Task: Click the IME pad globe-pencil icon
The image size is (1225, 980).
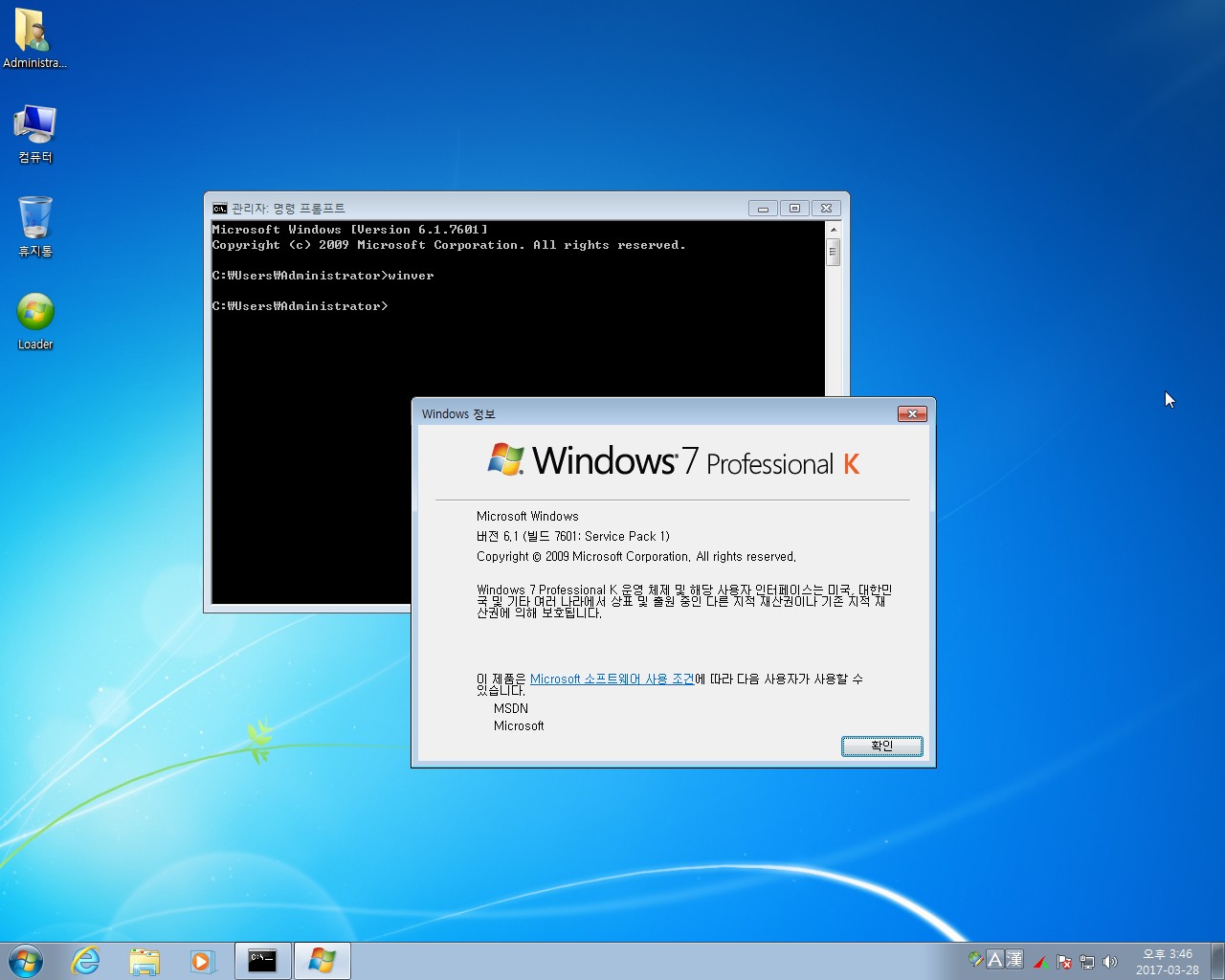Action: [975, 959]
